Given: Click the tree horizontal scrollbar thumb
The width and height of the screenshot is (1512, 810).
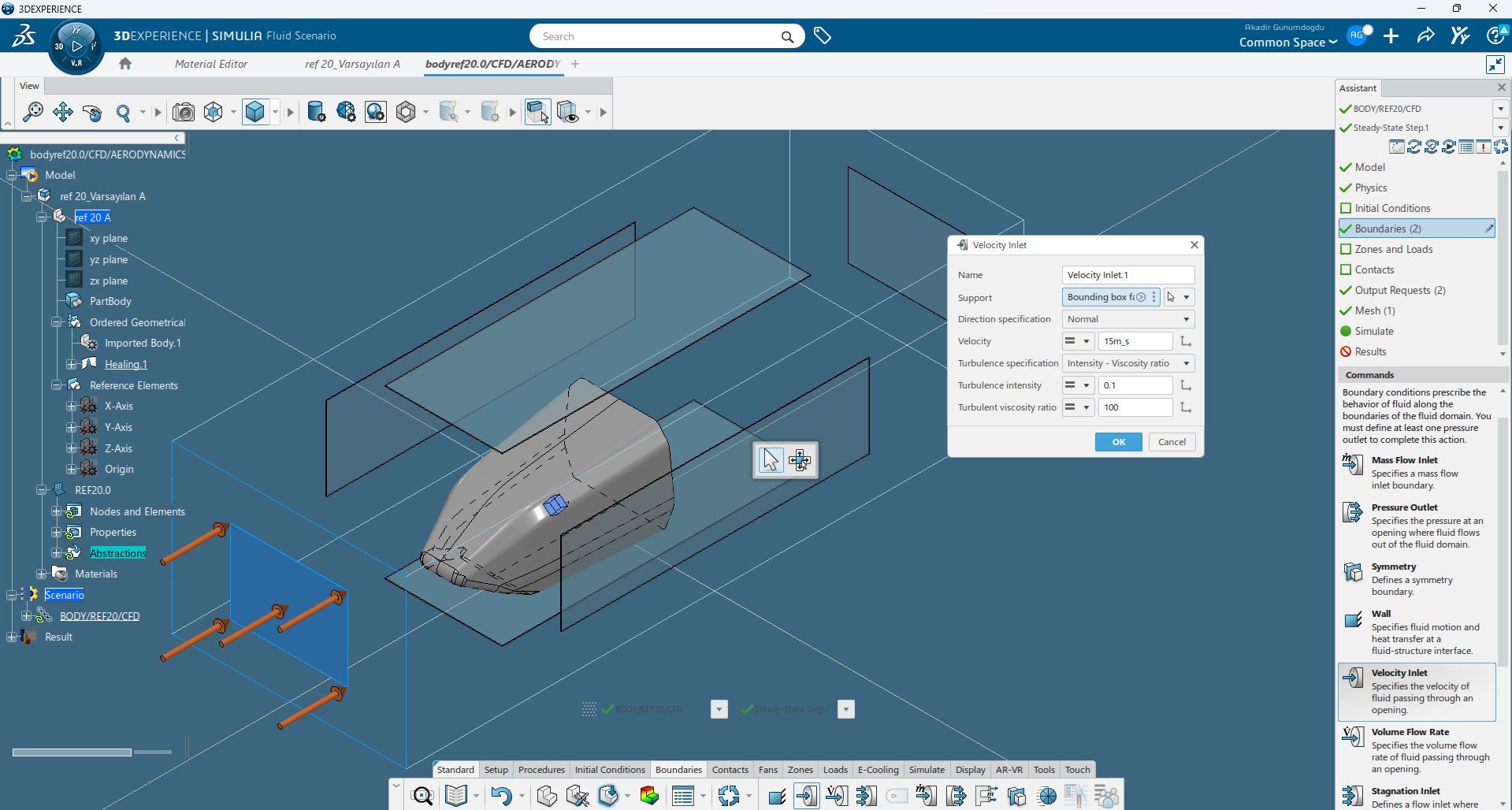Looking at the screenshot, I should point(72,752).
